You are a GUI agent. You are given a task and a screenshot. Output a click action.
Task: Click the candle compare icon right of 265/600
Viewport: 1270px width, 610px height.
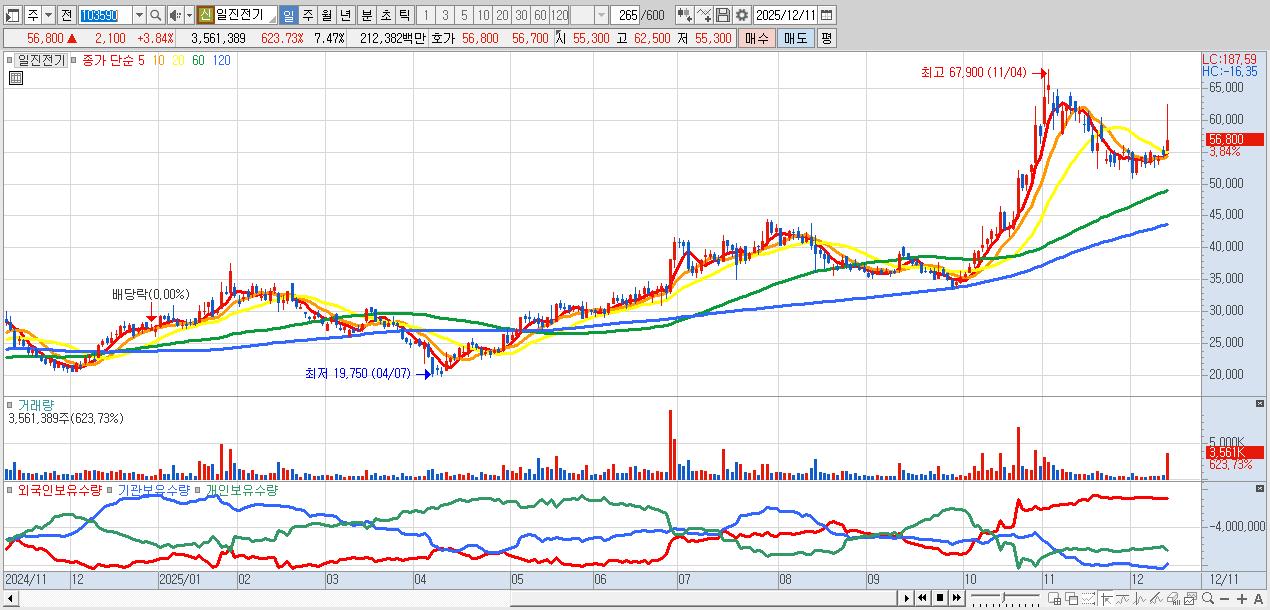pos(685,15)
